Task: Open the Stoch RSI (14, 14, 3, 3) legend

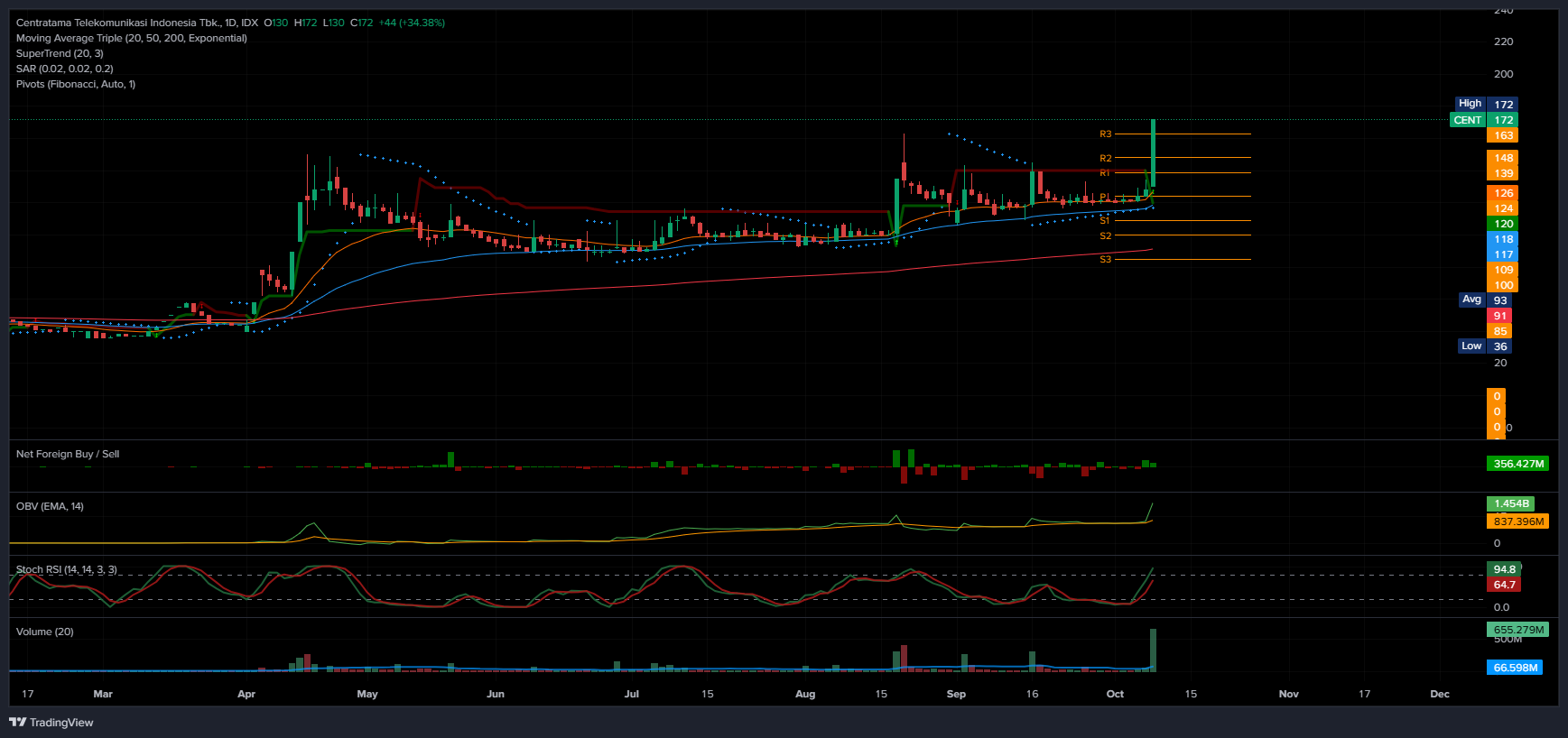Action: pyautogui.click(x=66, y=569)
